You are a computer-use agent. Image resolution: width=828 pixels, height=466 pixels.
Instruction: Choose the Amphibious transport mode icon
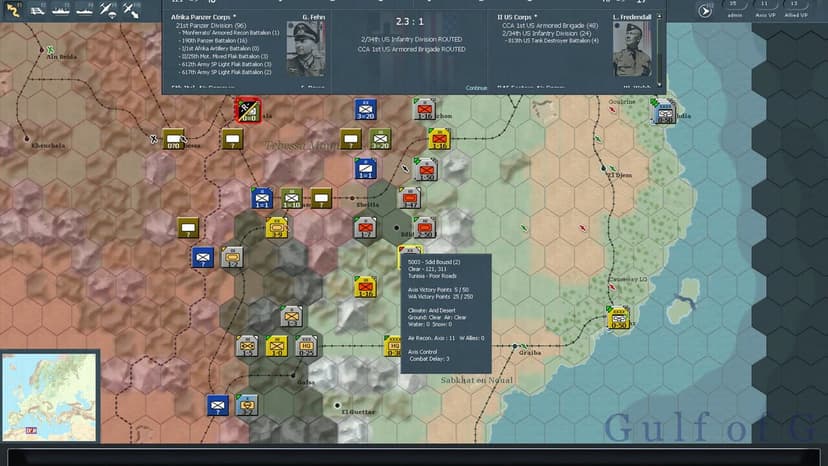[x=84, y=10]
